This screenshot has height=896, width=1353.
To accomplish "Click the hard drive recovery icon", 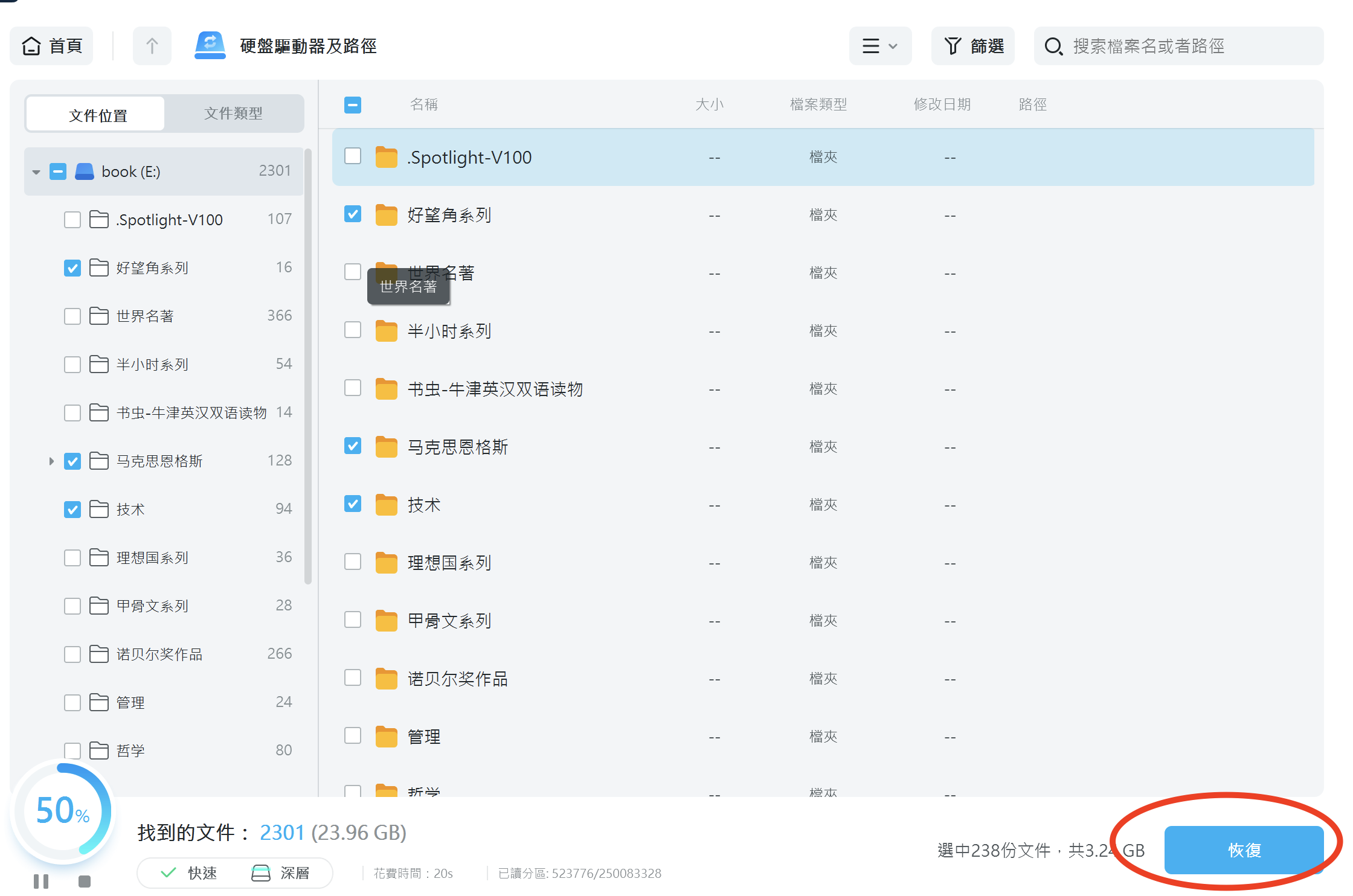I will pos(210,46).
